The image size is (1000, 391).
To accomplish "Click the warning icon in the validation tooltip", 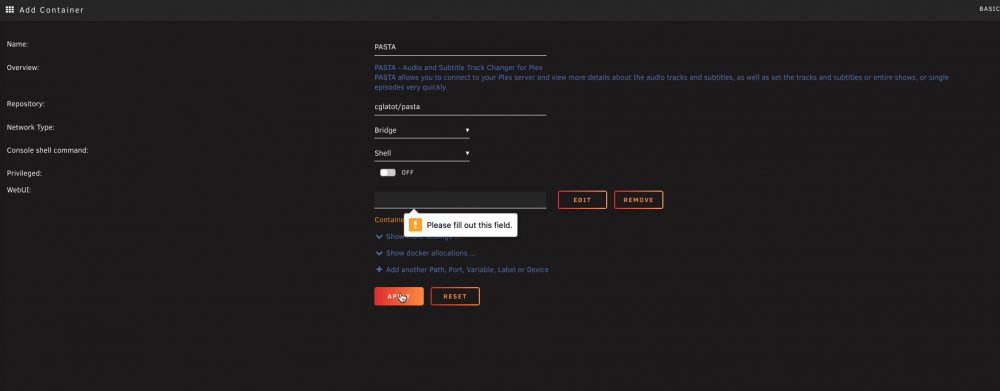I will point(415,225).
